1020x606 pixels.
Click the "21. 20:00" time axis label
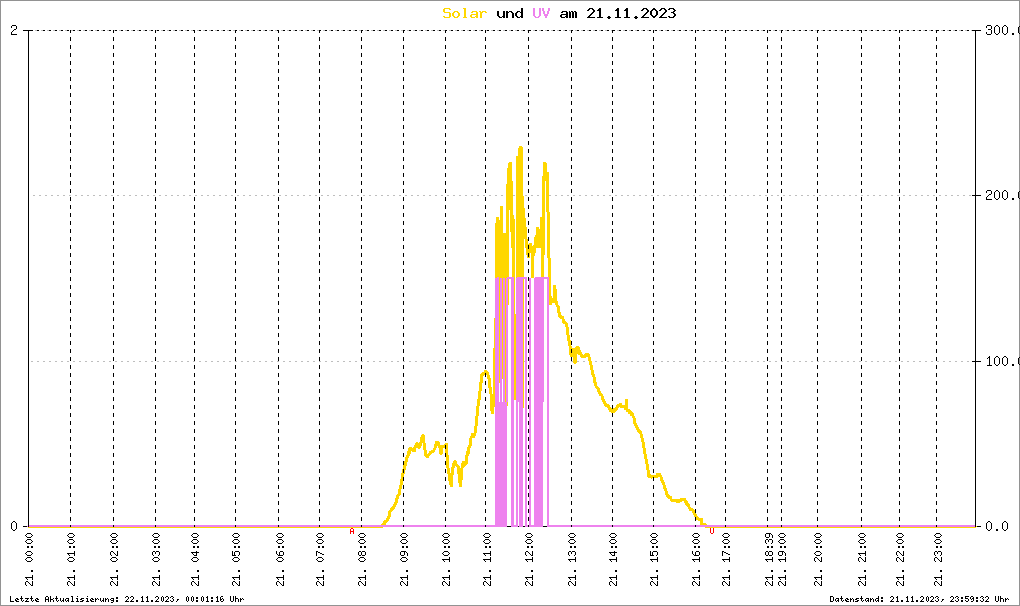(x=818, y=560)
